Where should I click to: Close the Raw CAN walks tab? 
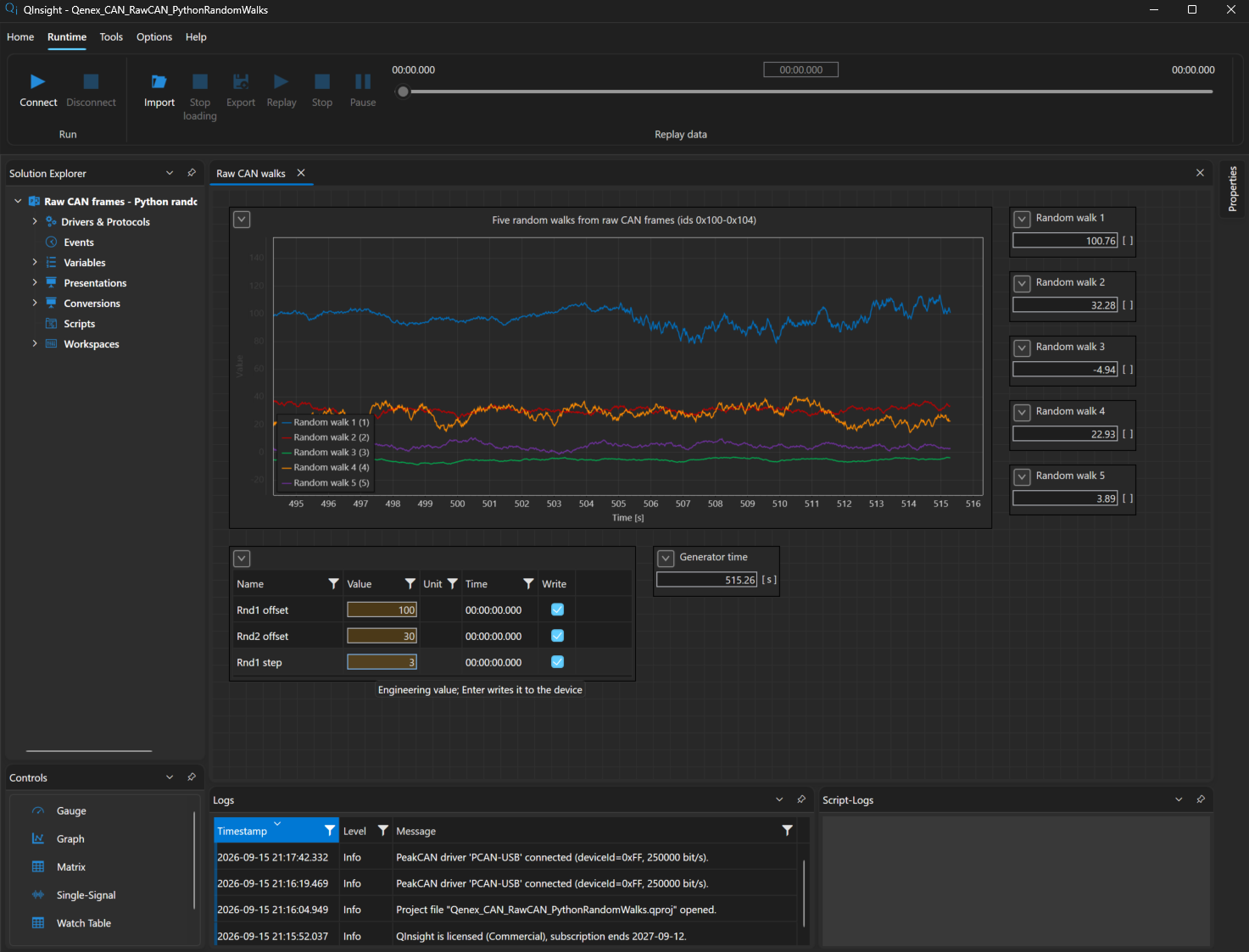point(301,173)
